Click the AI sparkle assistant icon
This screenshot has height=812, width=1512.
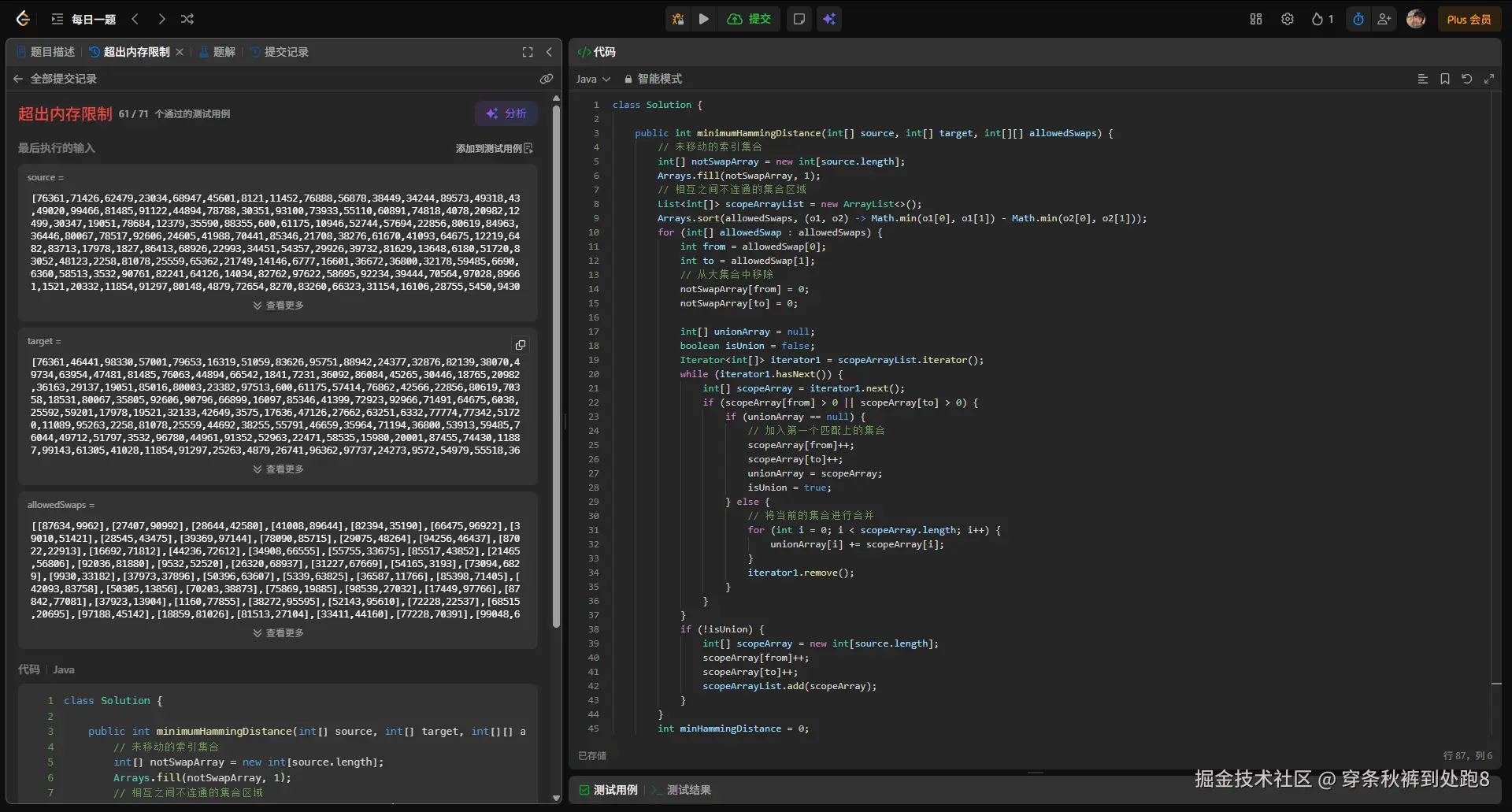829,19
